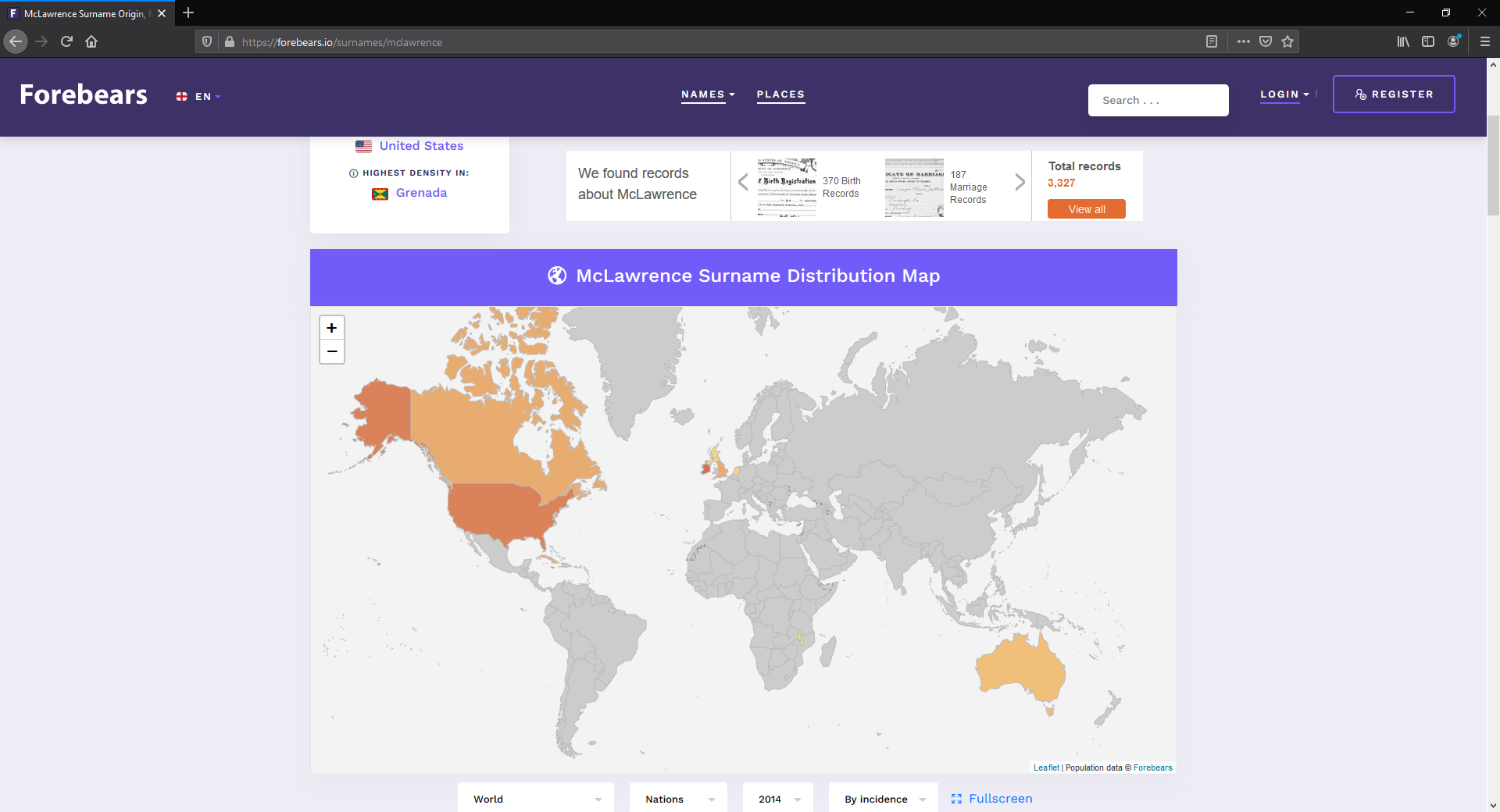Image resolution: width=1500 pixels, height=812 pixels.
Task: Click the Marriage certificate record thumbnail
Action: coord(914,187)
